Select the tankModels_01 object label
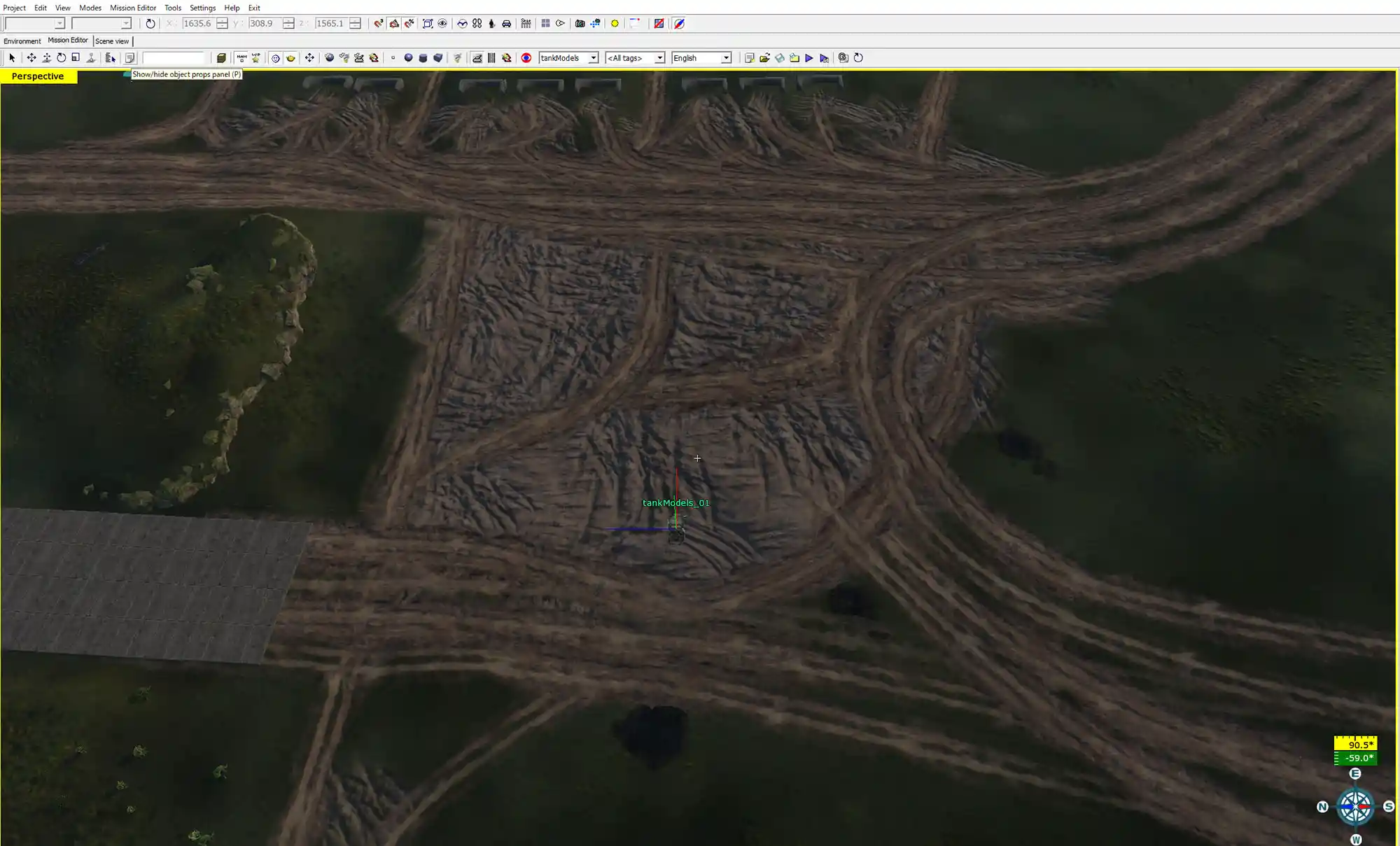 (x=675, y=502)
